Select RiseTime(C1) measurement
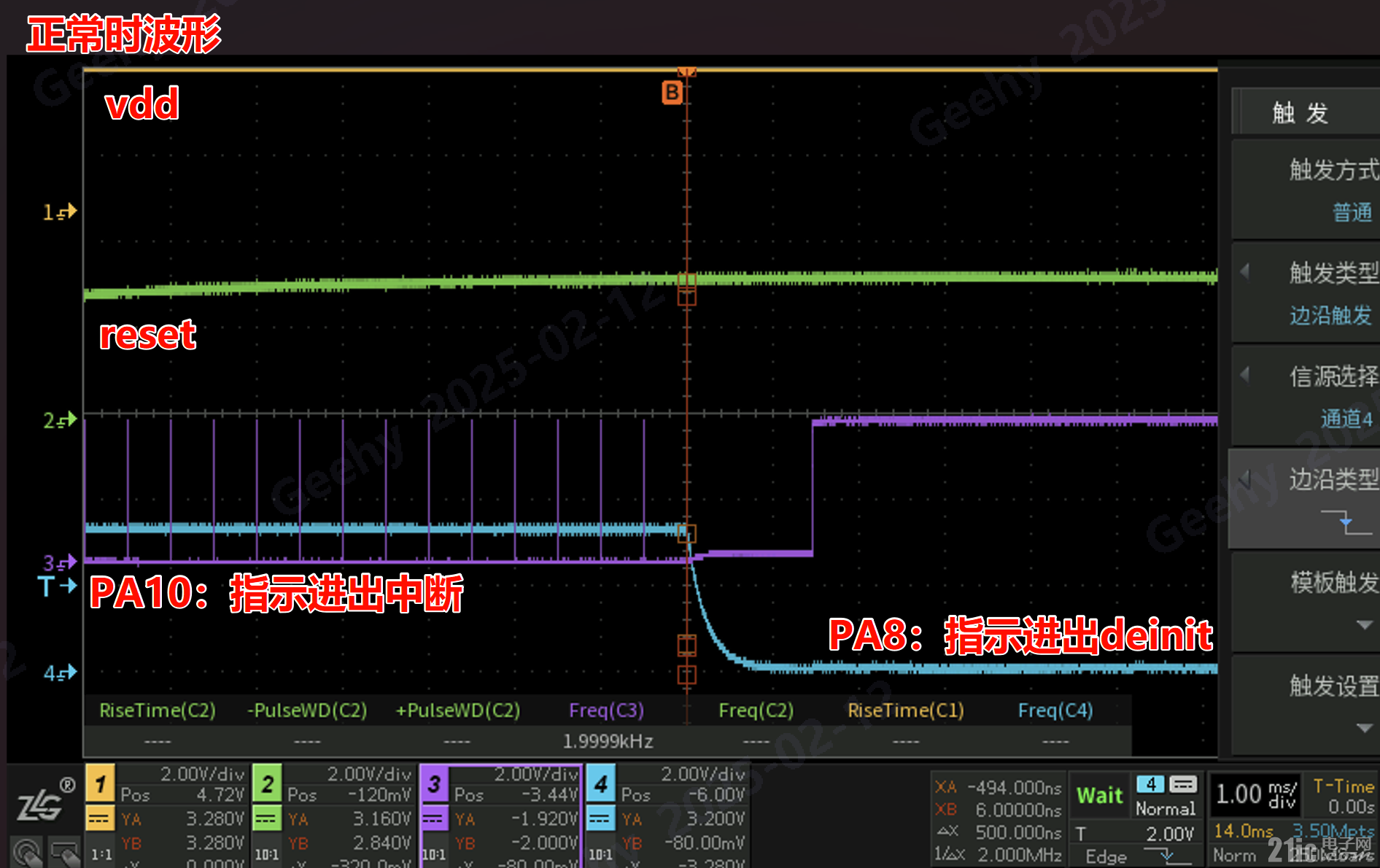Image resolution: width=1380 pixels, height=868 pixels. click(906, 710)
